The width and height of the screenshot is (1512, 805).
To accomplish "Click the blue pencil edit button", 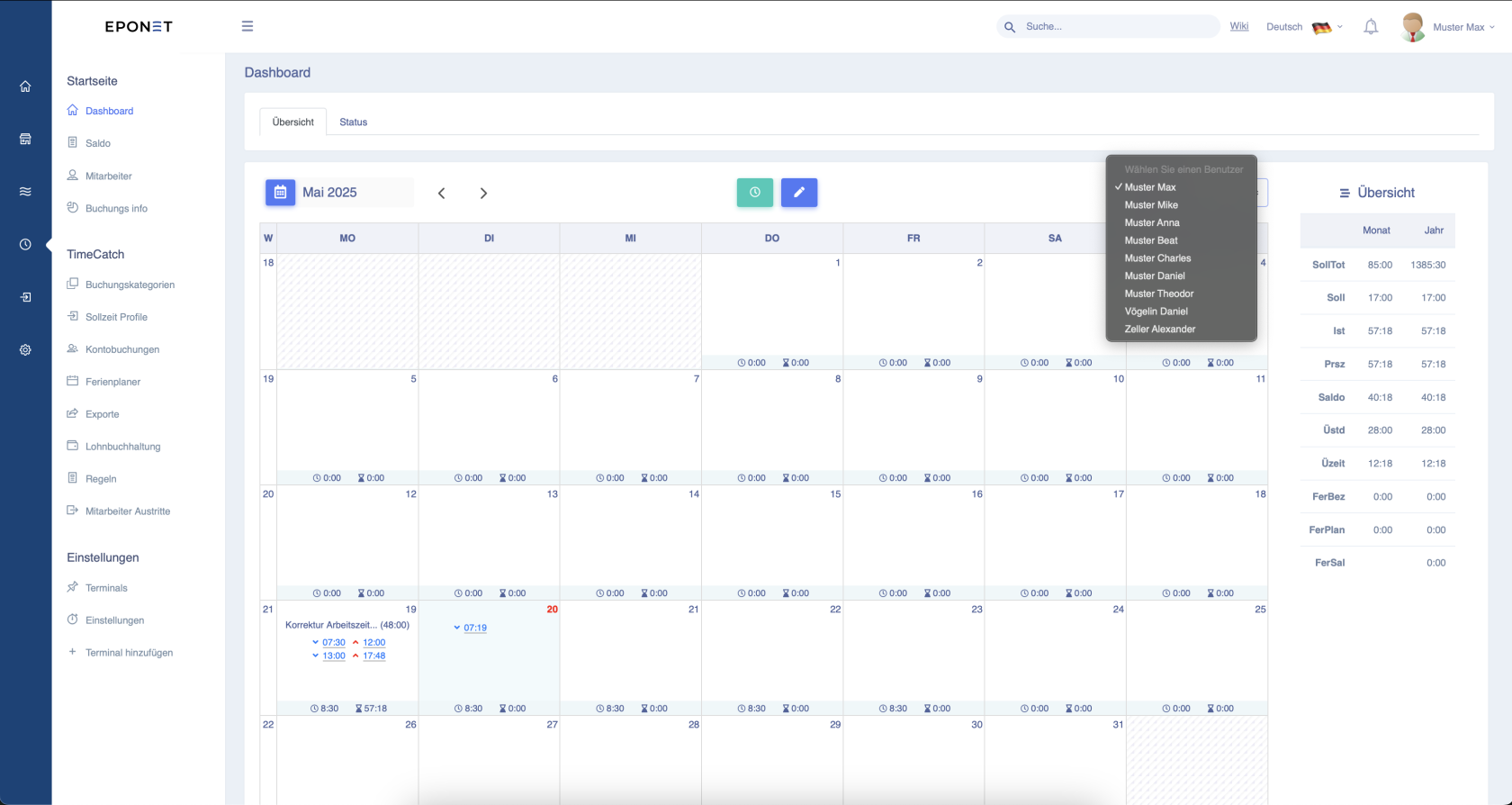I will click(x=799, y=192).
